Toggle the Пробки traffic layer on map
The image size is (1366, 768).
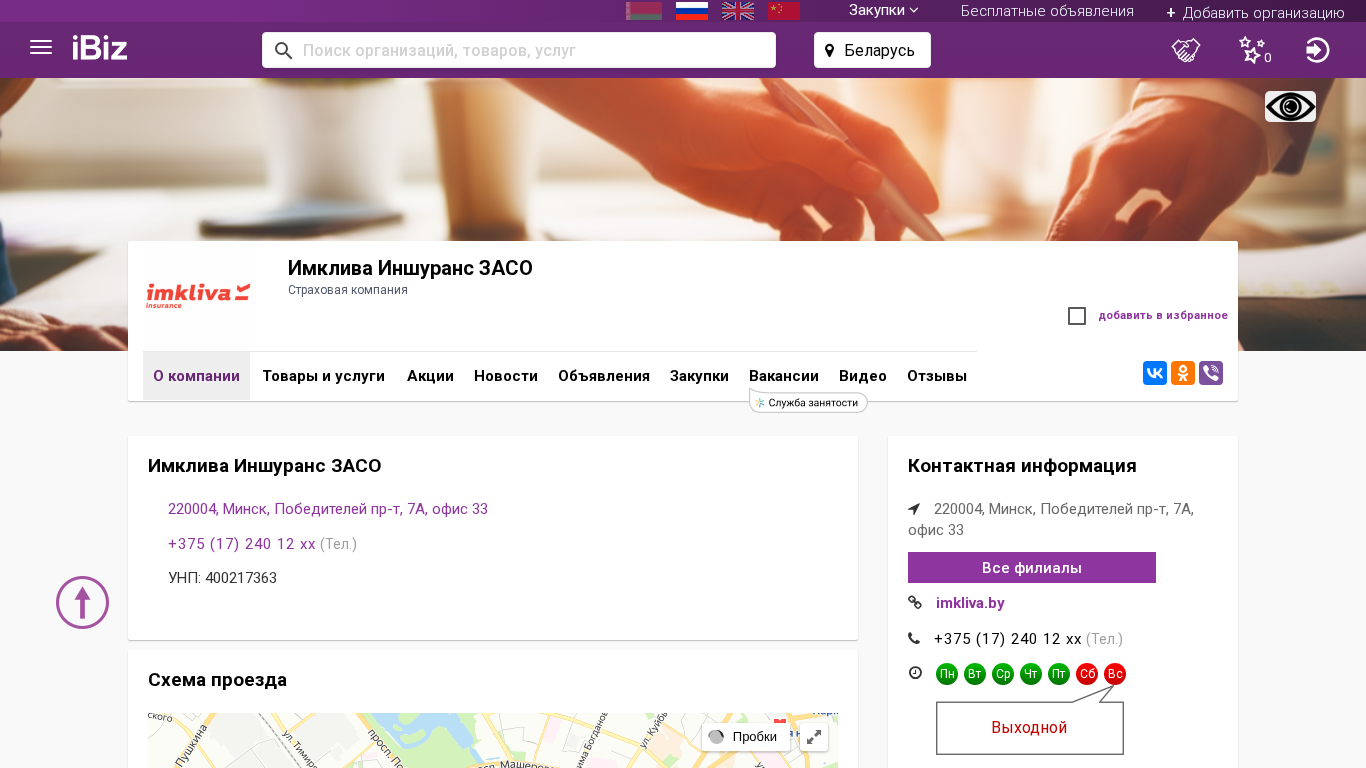click(x=744, y=737)
